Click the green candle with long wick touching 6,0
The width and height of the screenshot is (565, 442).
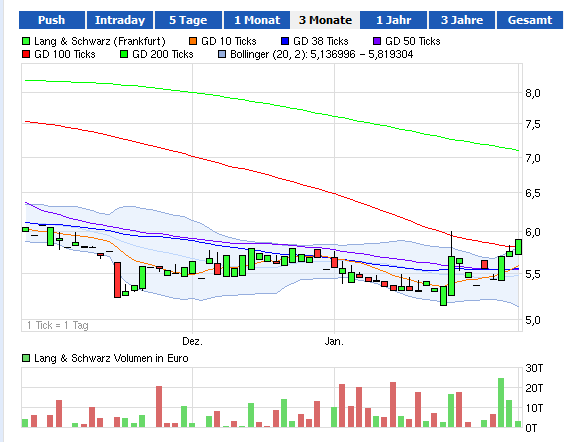[451, 276]
